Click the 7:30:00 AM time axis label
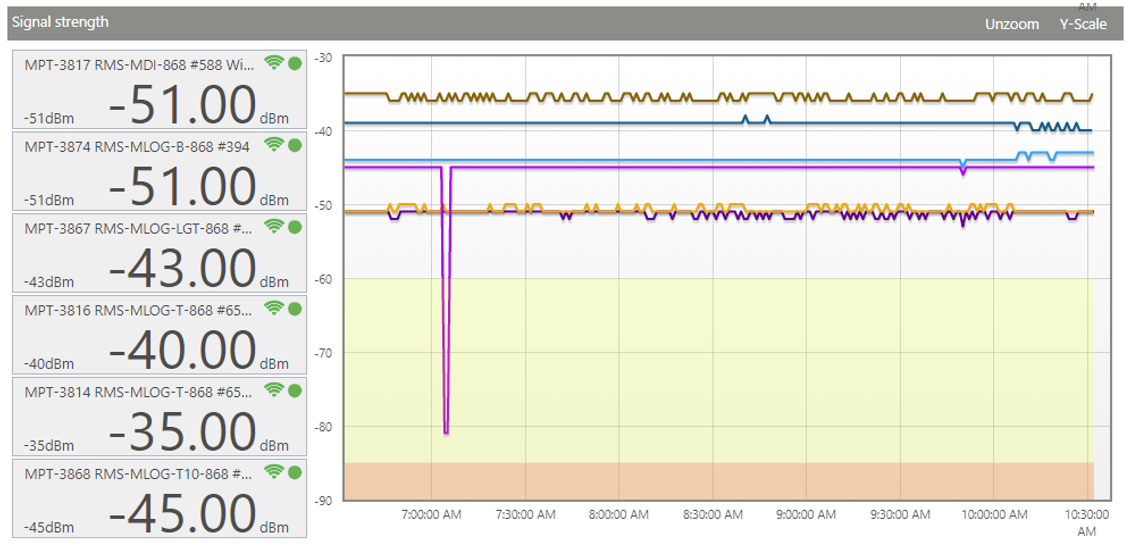Screen dimensions: 1131x547 525,515
